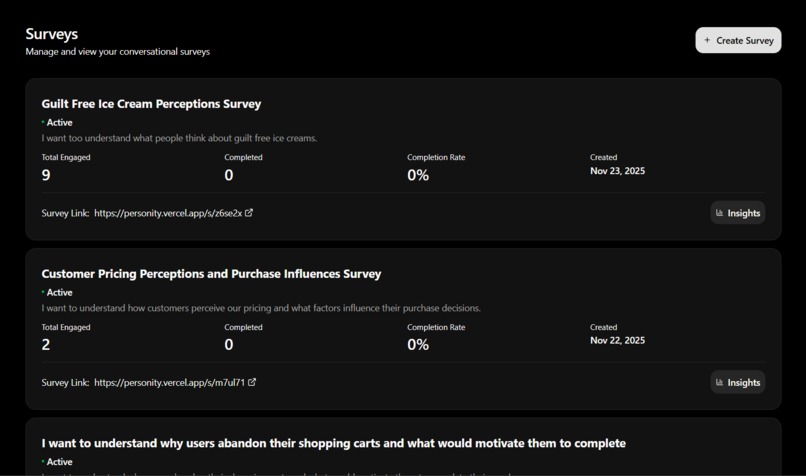This screenshot has height=476, width=806.
Task: Select the Guilt Free Ice Cream Perceptions Survey title
Action: point(151,104)
